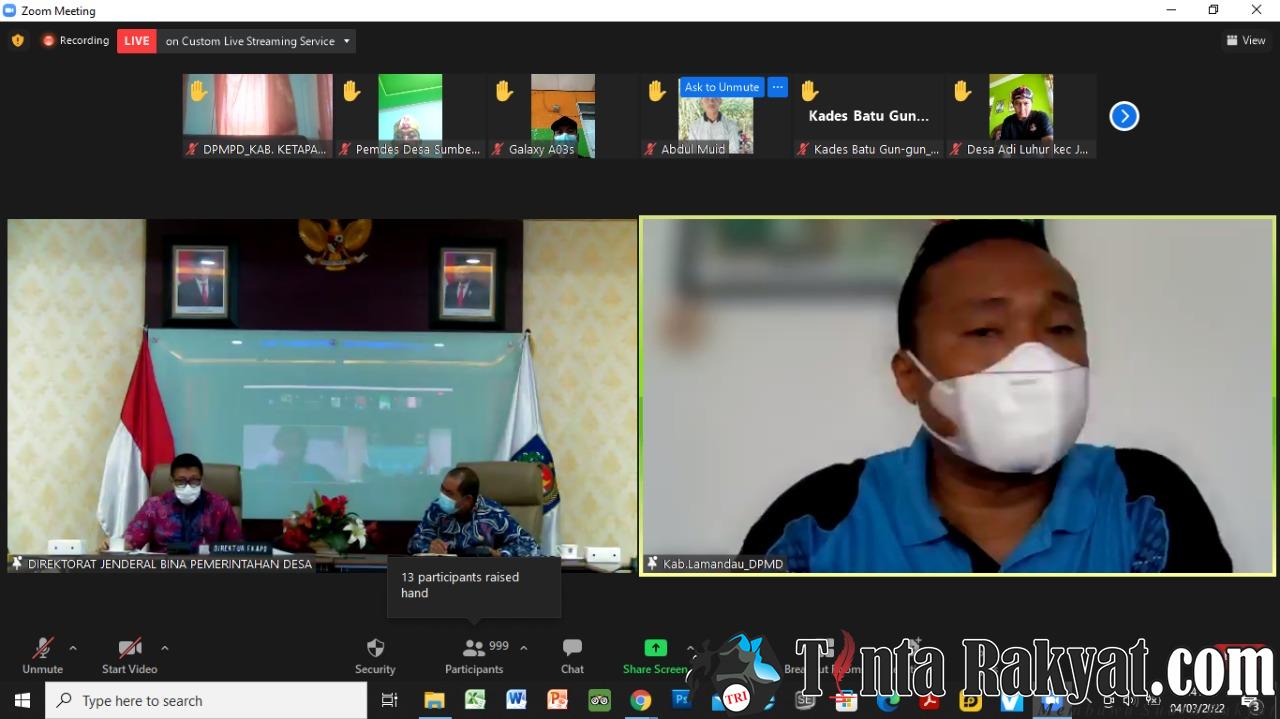
Task: Click the taskbar search box
Action: [x=206, y=700]
